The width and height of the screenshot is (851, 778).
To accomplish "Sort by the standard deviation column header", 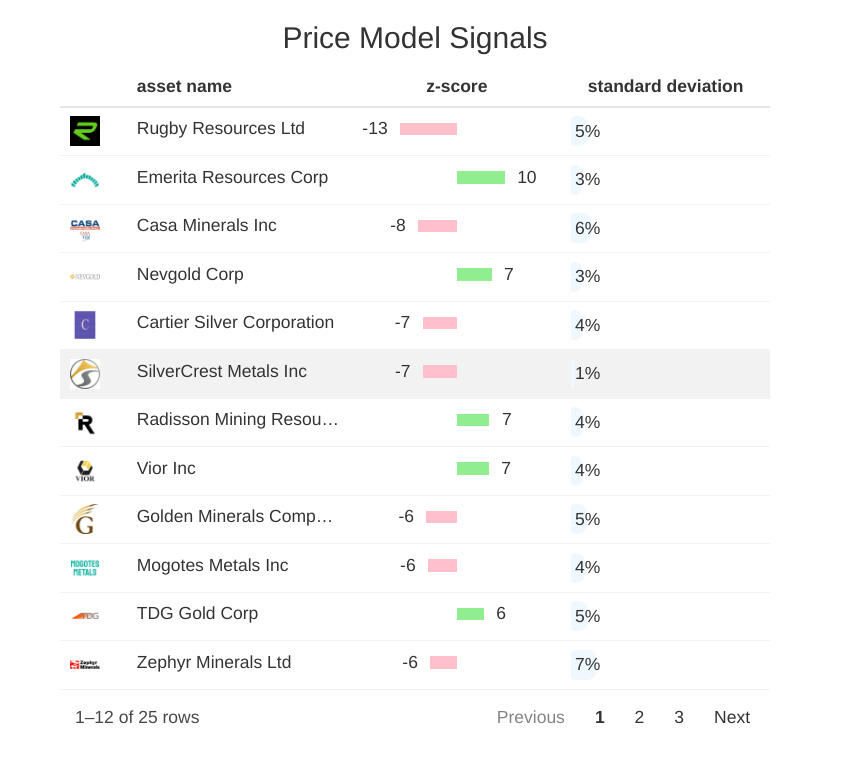I will coord(665,87).
